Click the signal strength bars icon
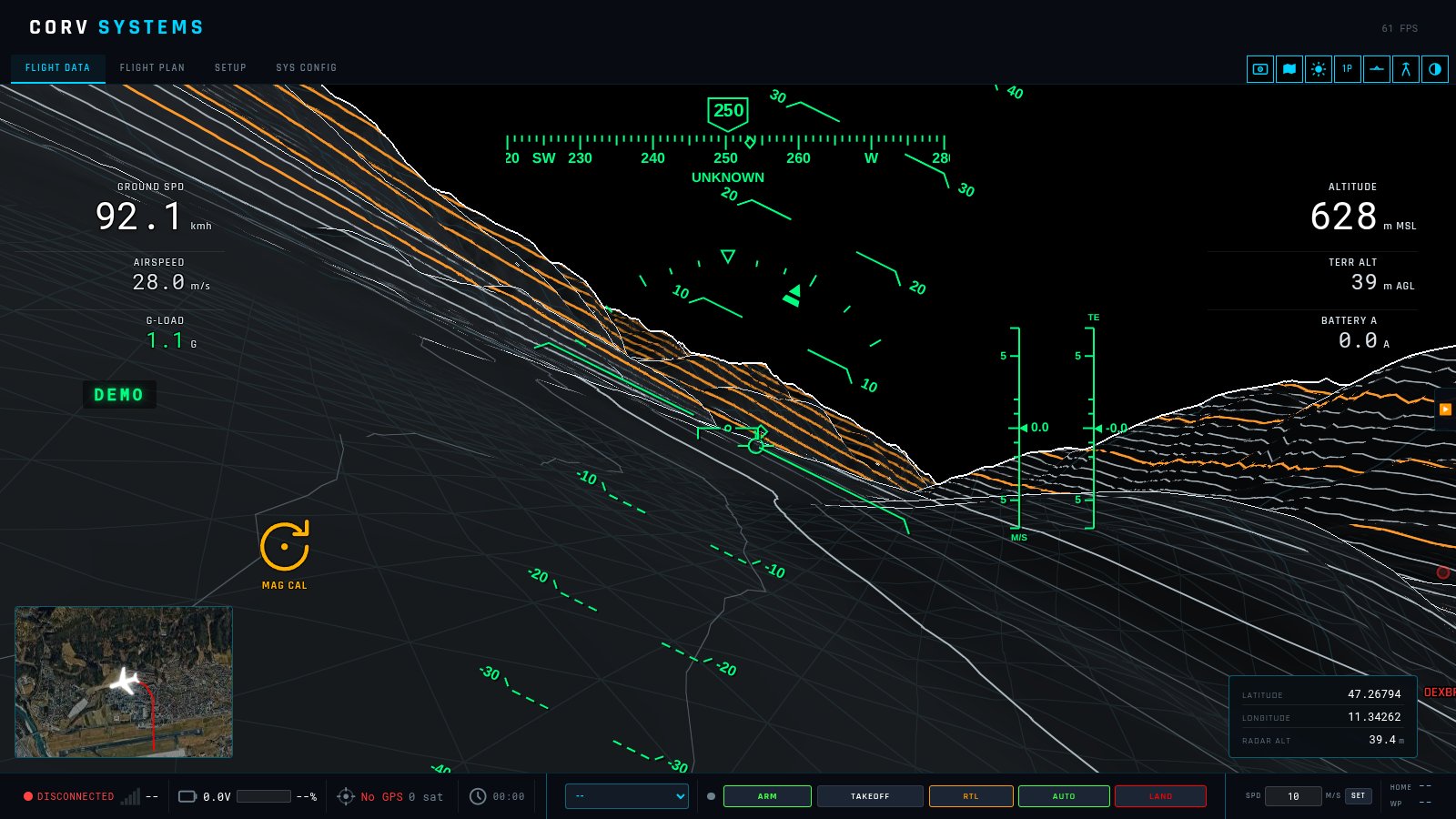 tap(130, 797)
